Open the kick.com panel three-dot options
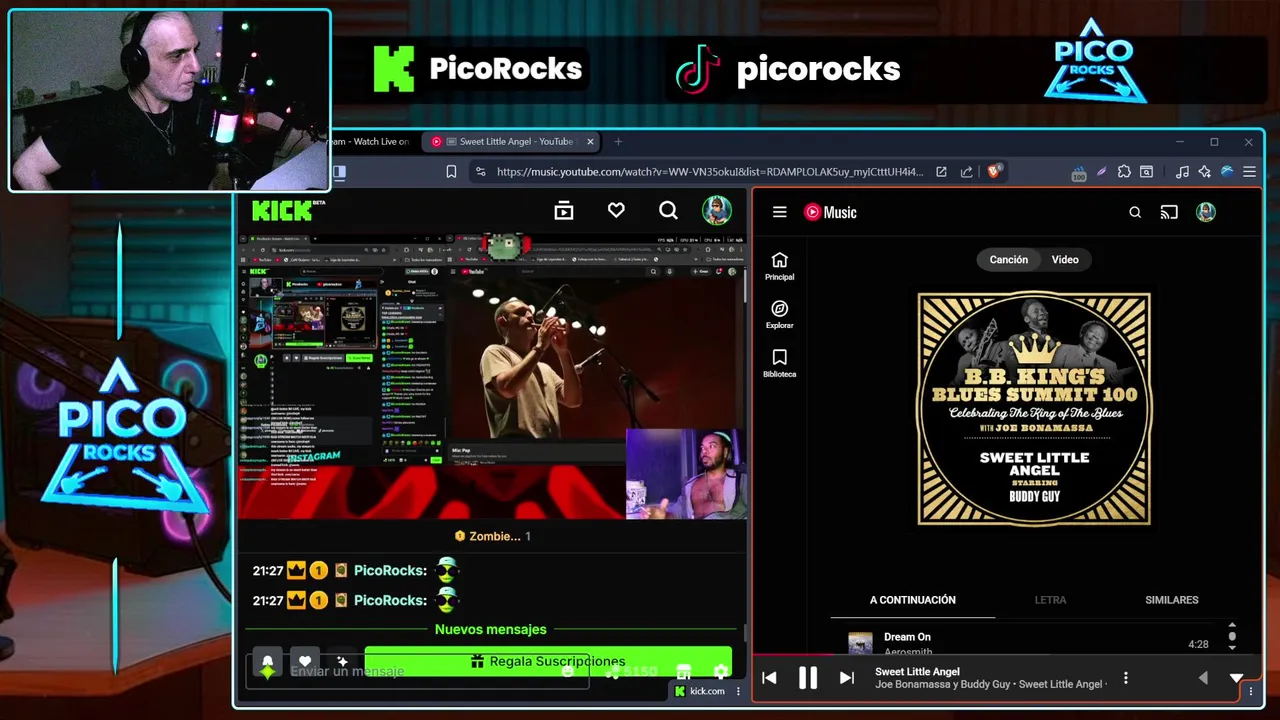The width and height of the screenshot is (1280, 720). click(739, 691)
